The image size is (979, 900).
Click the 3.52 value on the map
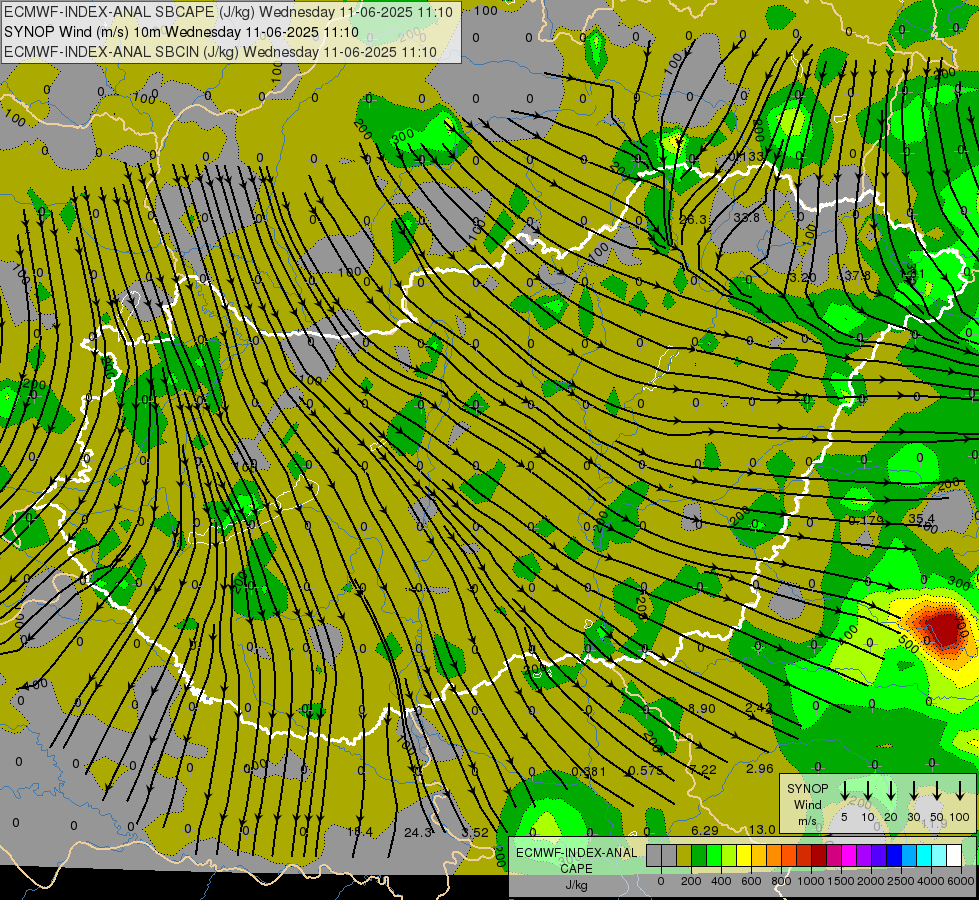(x=475, y=832)
